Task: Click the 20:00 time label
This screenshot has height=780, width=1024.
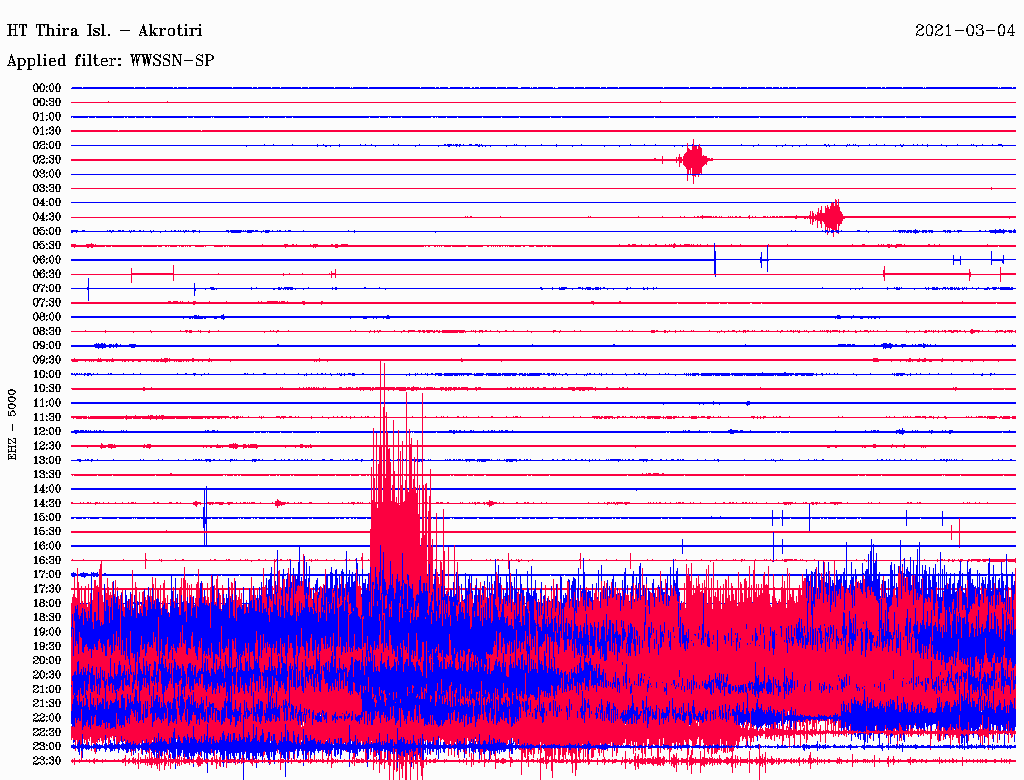Action: point(47,660)
